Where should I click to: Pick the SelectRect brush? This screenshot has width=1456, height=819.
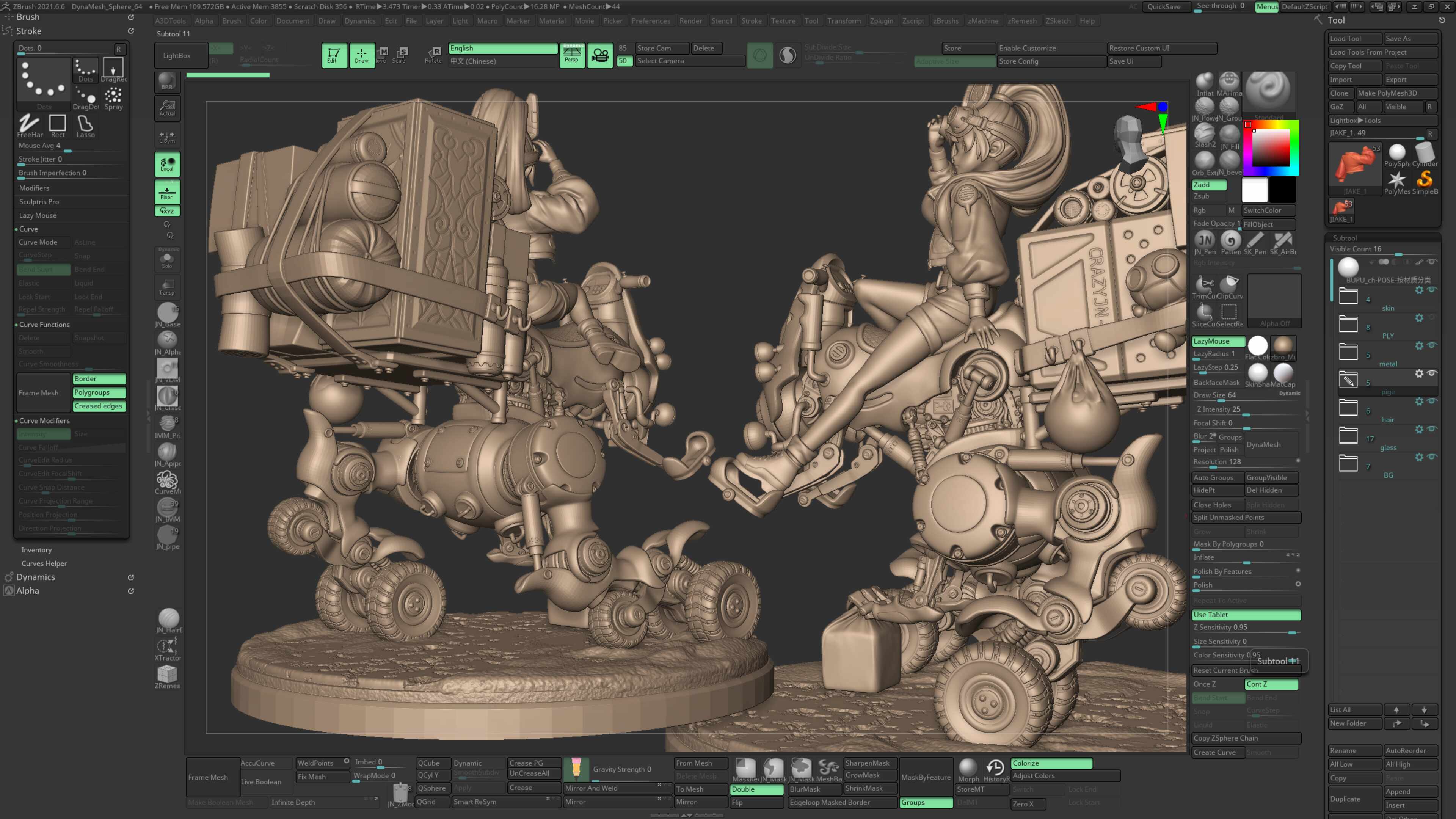point(1229,315)
